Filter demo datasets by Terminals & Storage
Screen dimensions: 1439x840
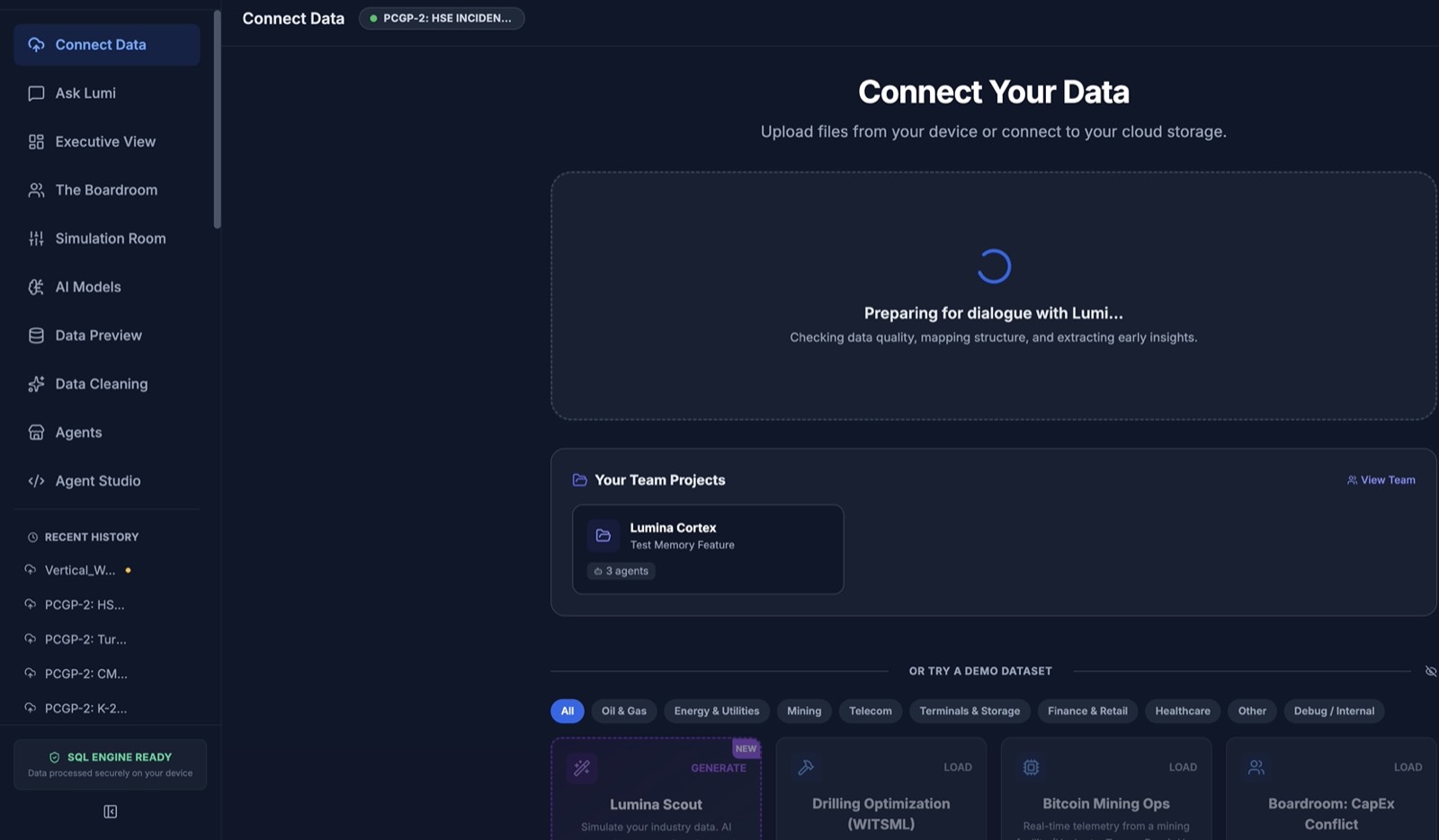(x=970, y=711)
